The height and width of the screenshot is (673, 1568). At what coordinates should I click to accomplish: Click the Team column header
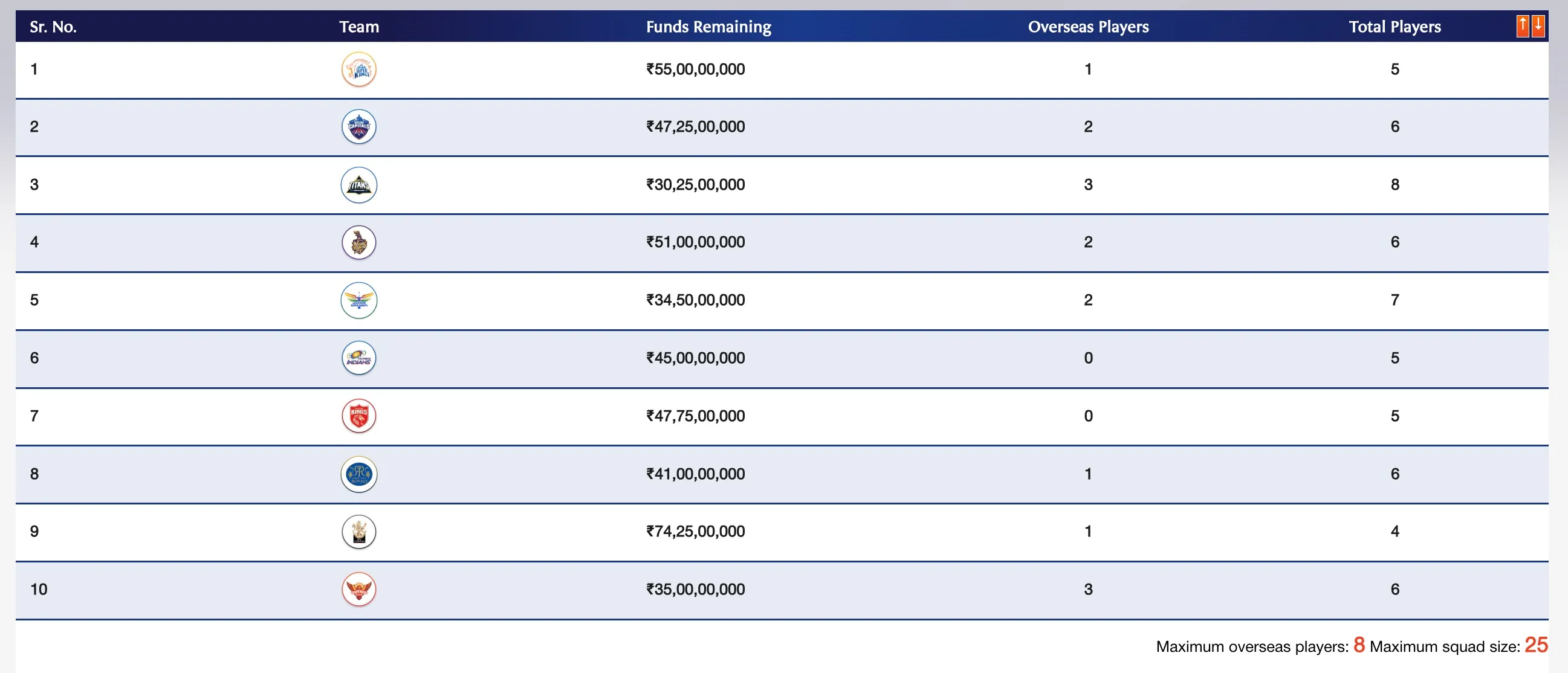tap(358, 27)
